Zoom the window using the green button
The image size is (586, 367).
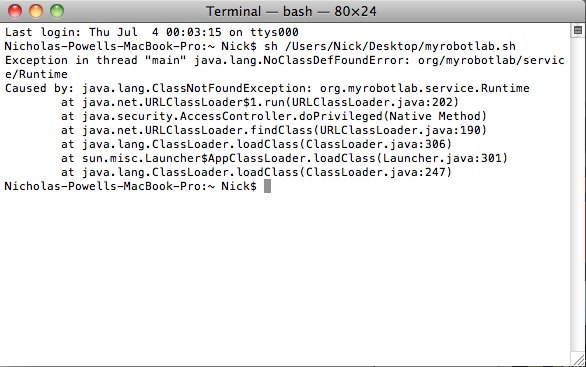[57, 11]
